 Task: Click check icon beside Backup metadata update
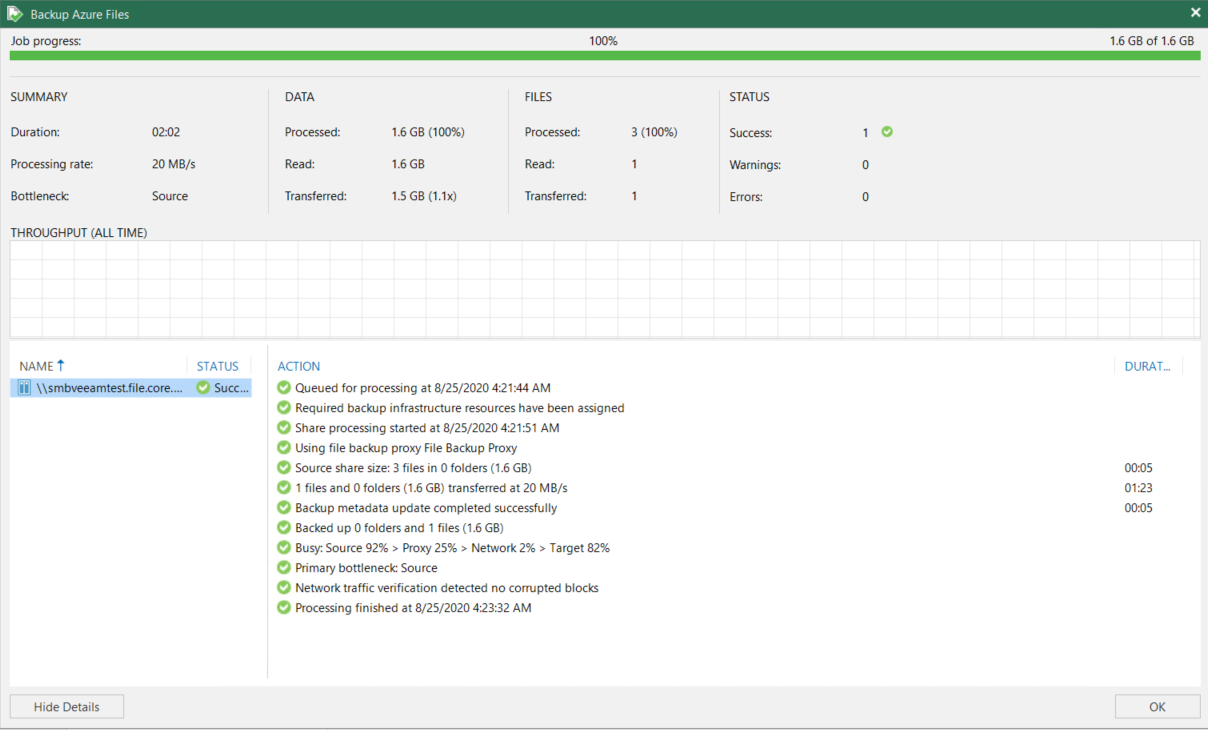(x=284, y=508)
